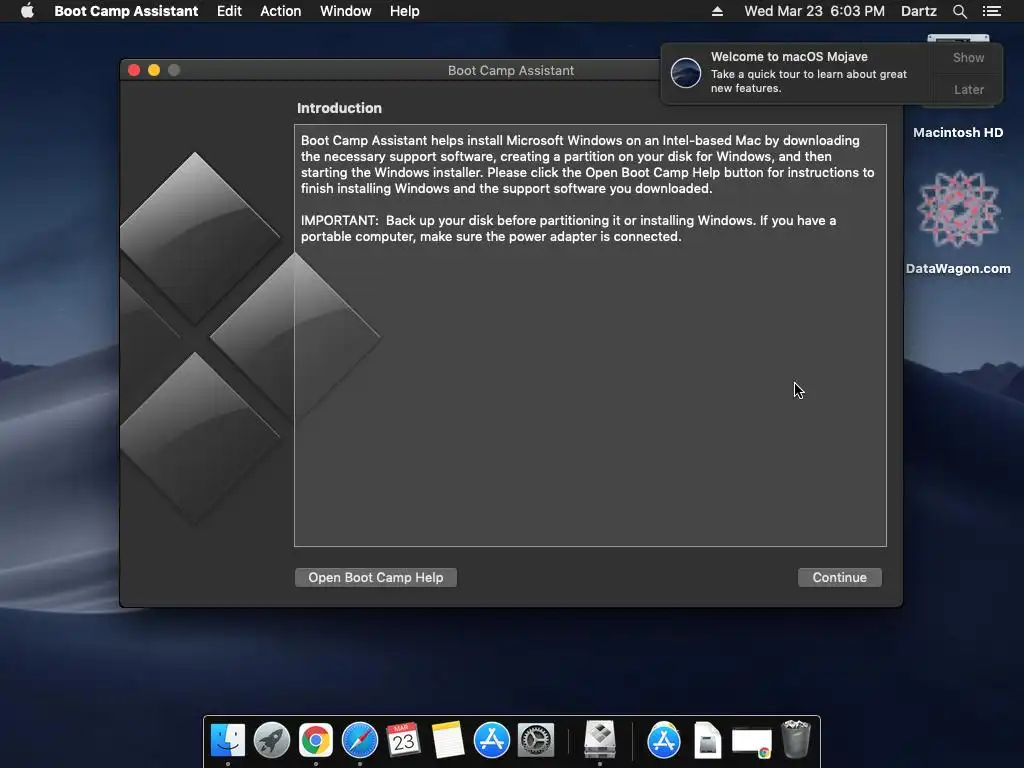Click the IMPORTANT backup warning paragraph
Image resolution: width=1024 pixels, height=768 pixels.
coord(568,229)
